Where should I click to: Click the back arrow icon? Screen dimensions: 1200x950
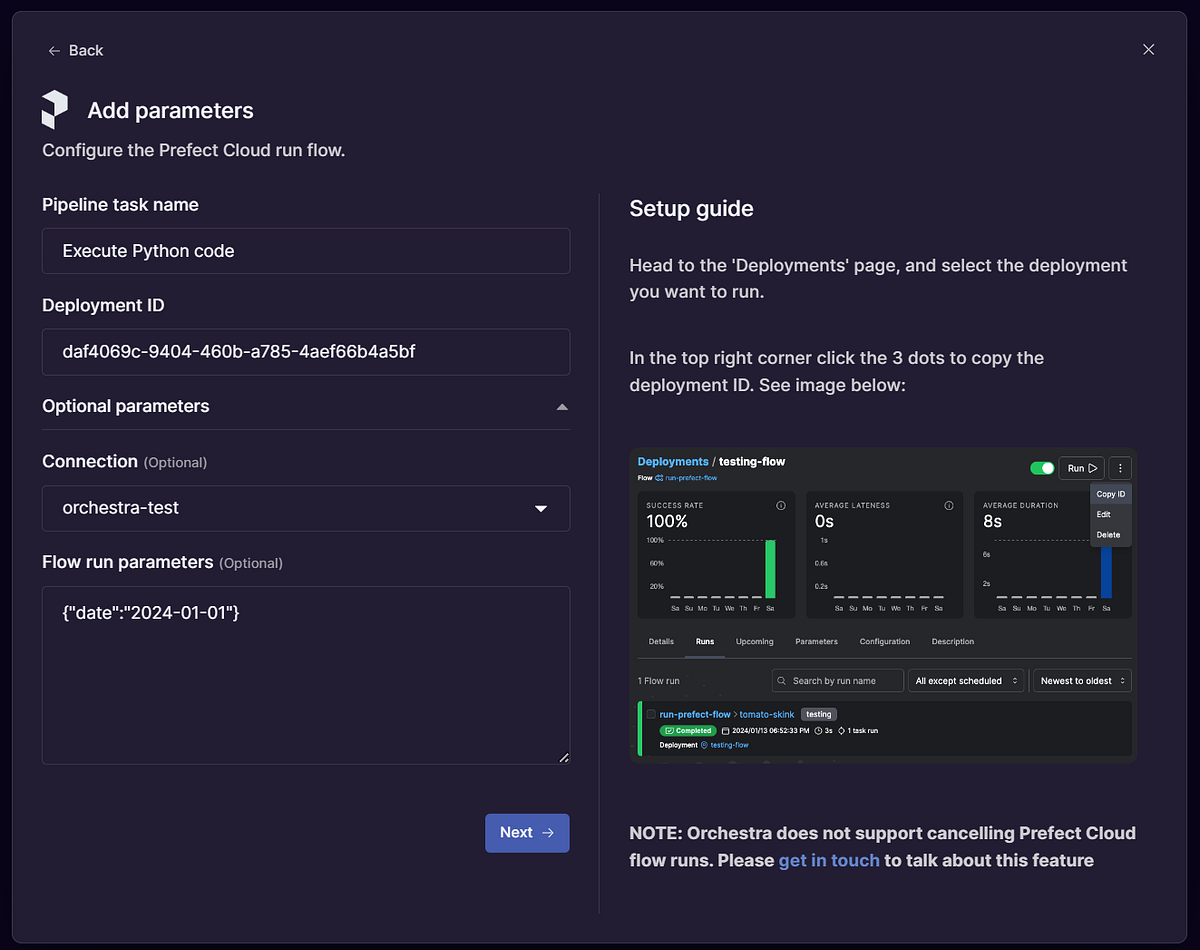(x=54, y=50)
